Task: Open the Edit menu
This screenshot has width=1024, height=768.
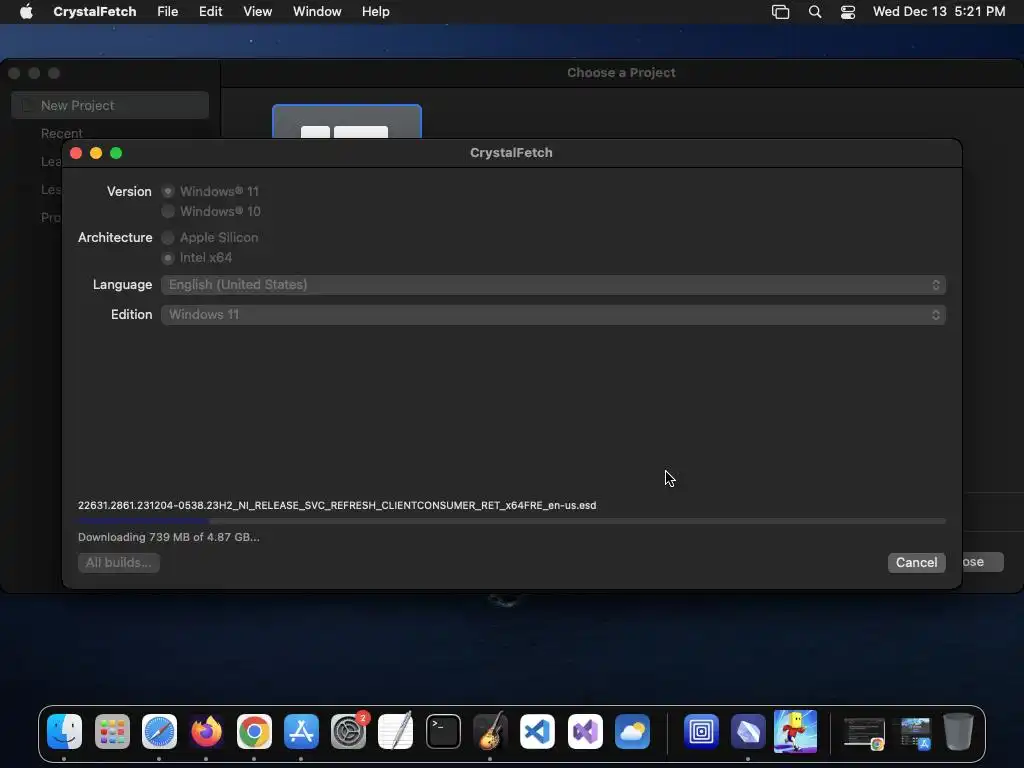Action: (210, 12)
